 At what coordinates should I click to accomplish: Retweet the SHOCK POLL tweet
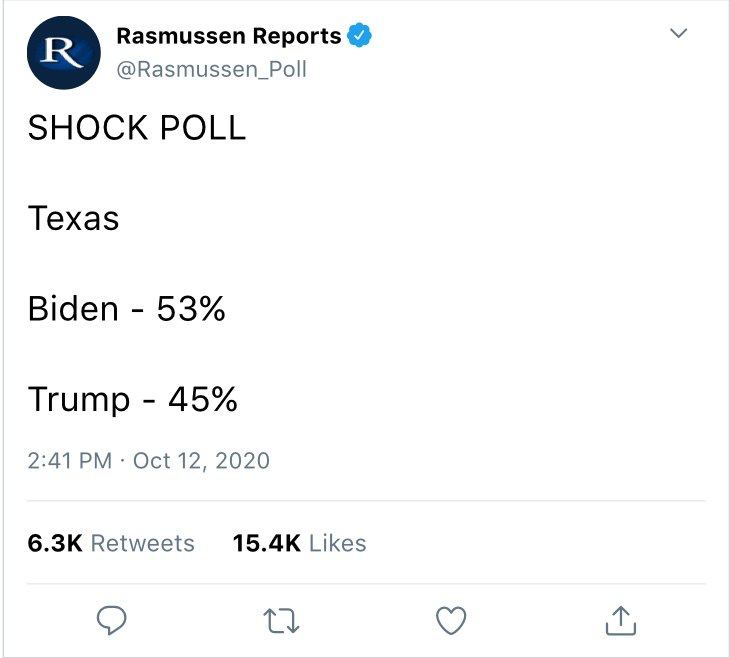click(282, 620)
